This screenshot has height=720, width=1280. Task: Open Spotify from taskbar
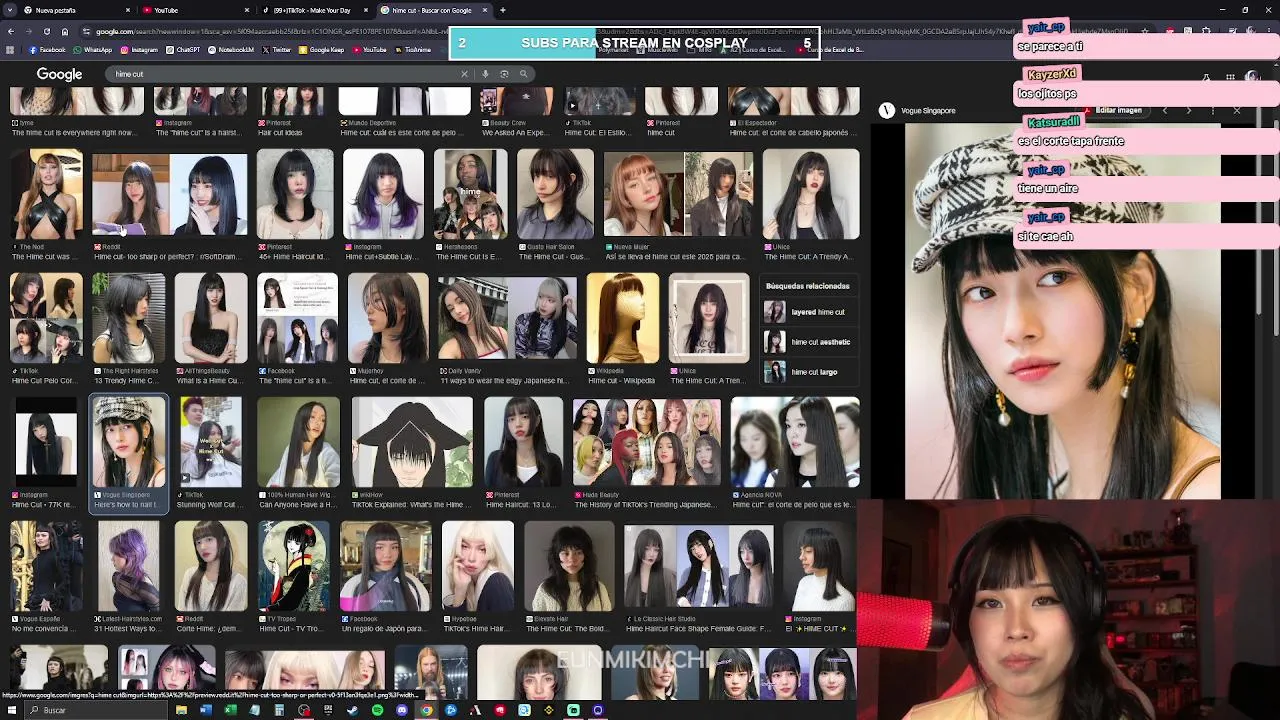377,710
